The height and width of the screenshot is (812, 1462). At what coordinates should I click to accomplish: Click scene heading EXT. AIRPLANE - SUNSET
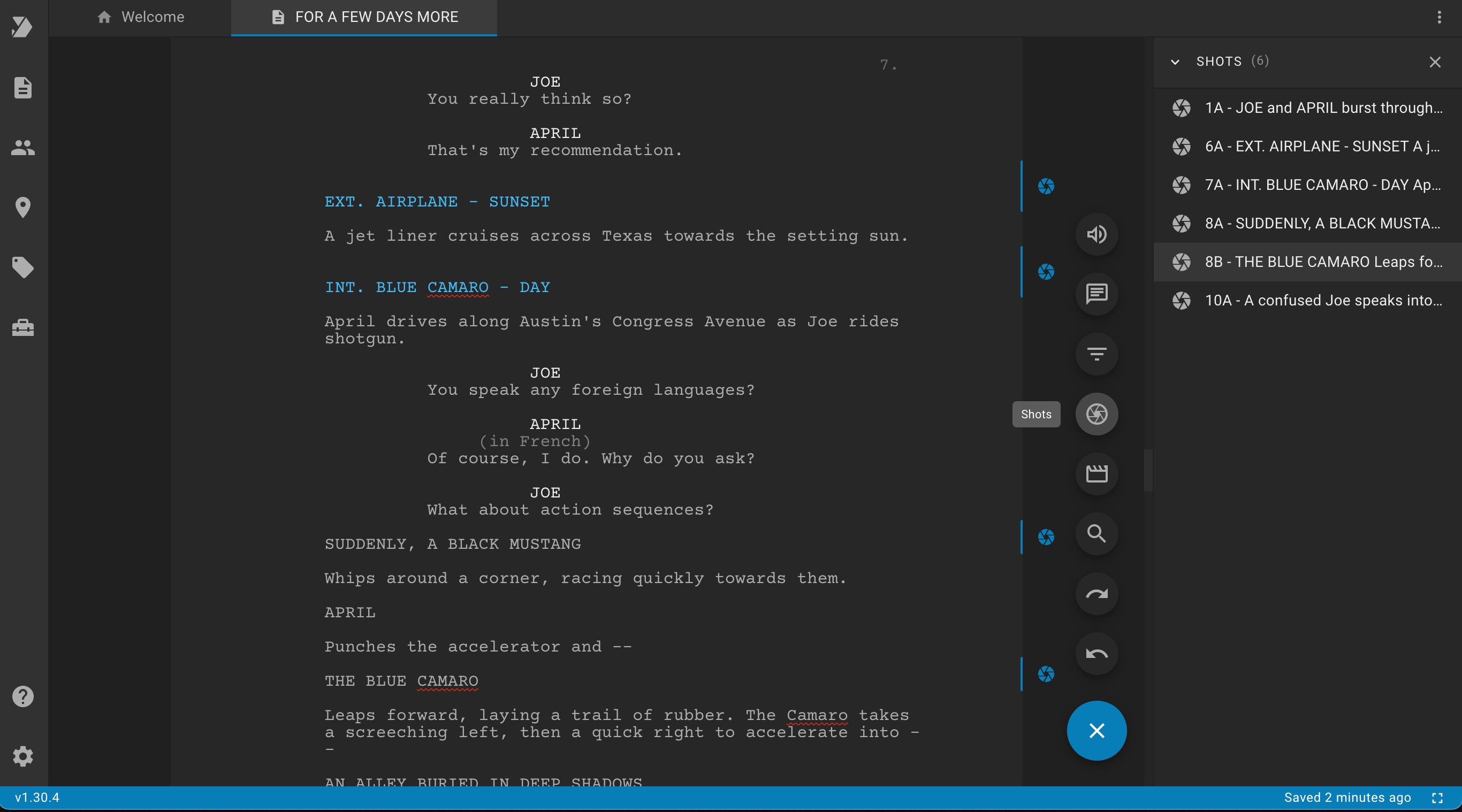pos(437,202)
